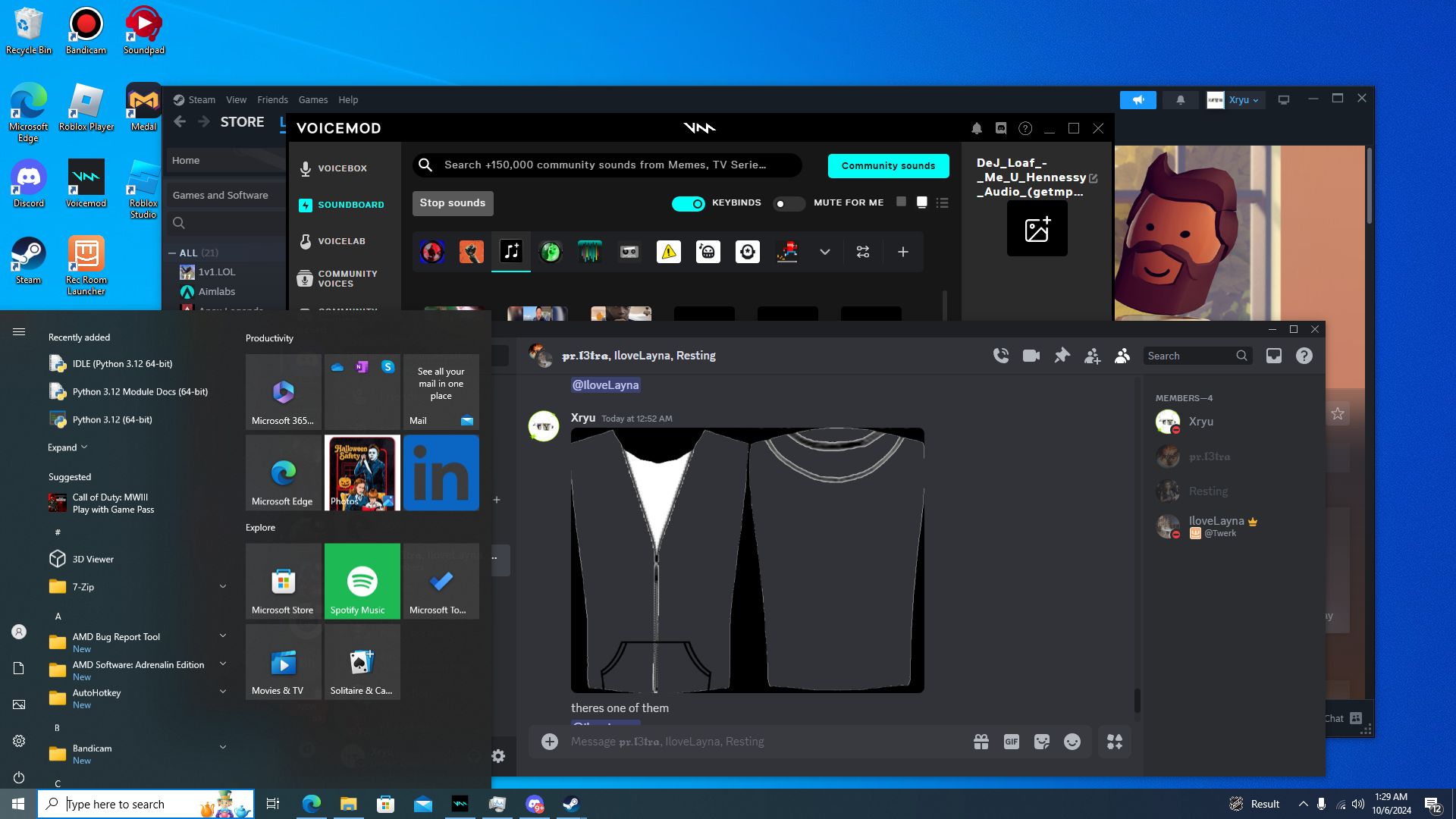This screenshot has width=1456, height=819.
Task: Switch to Voicemod Voicelab tab
Action: [341, 241]
